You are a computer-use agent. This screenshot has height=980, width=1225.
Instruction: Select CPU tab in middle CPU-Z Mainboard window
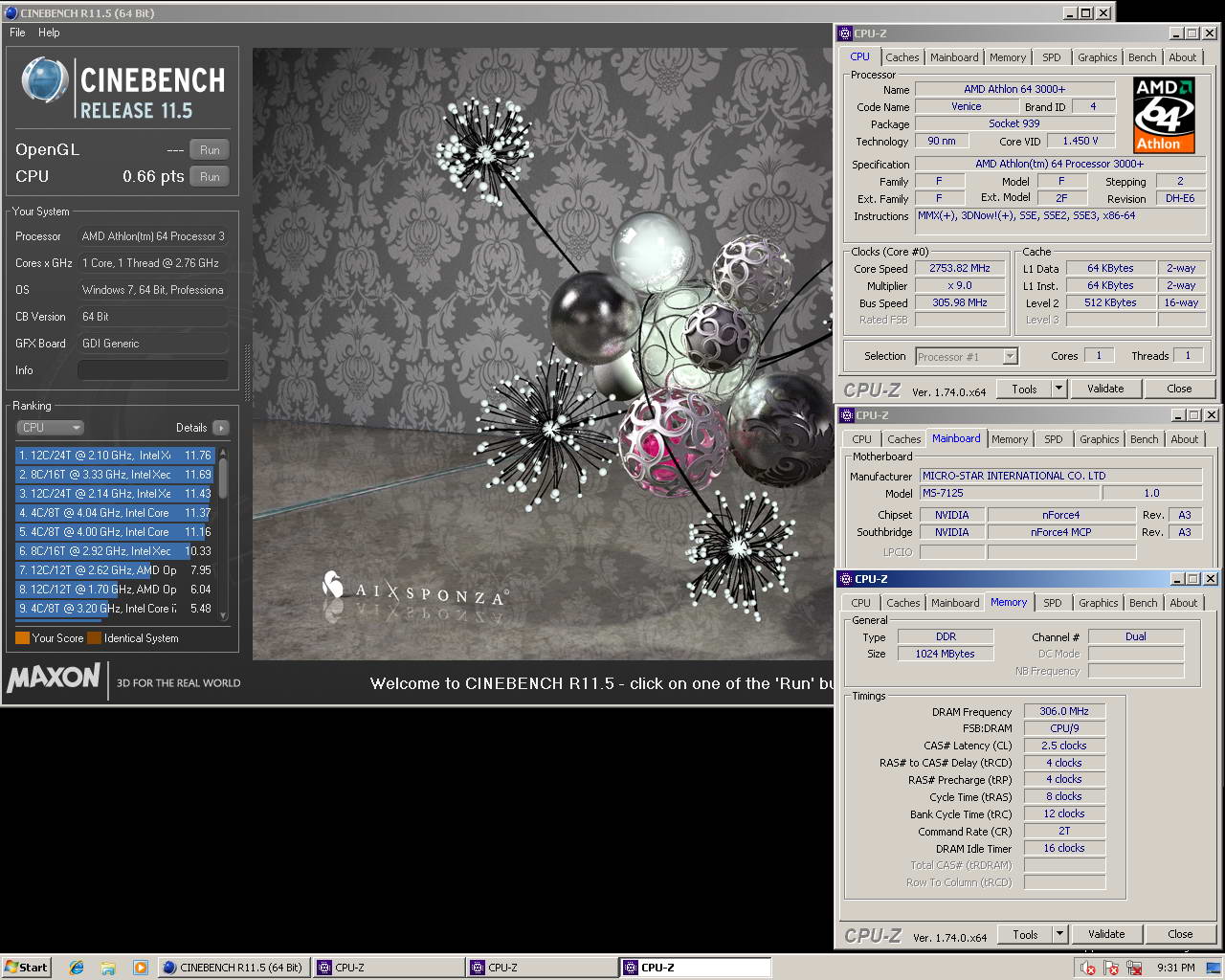pos(862,439)
